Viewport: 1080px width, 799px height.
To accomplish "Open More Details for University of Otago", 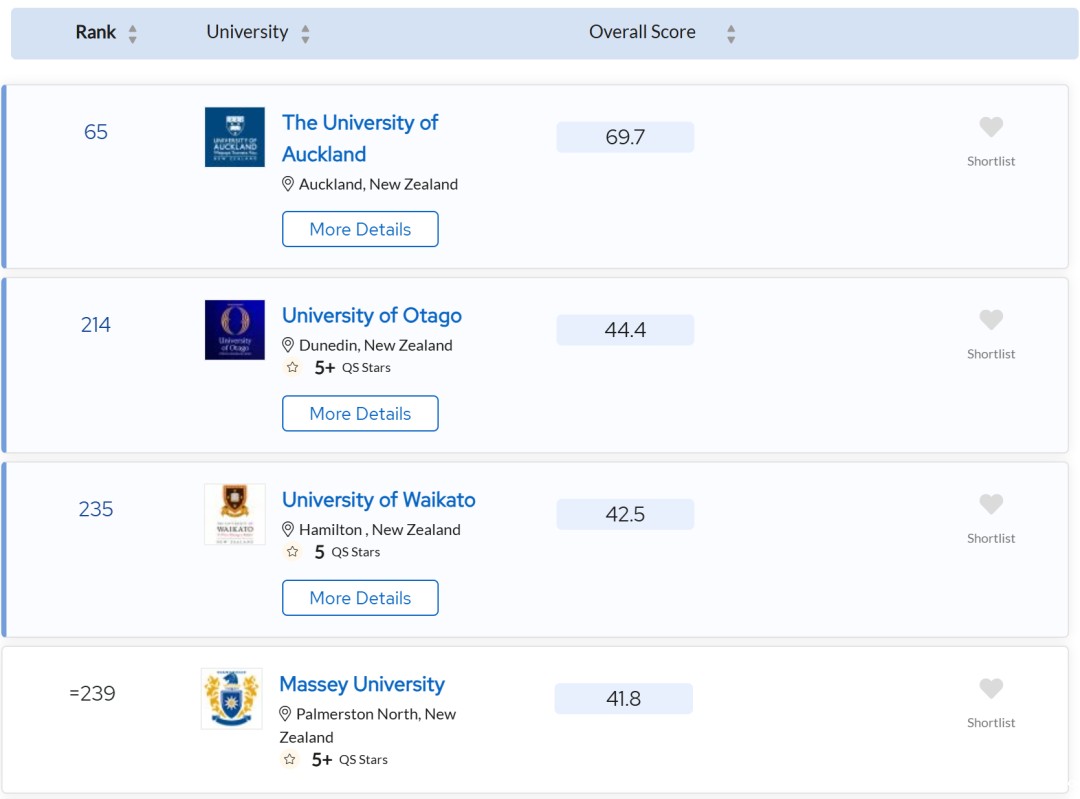I will 360,413.
